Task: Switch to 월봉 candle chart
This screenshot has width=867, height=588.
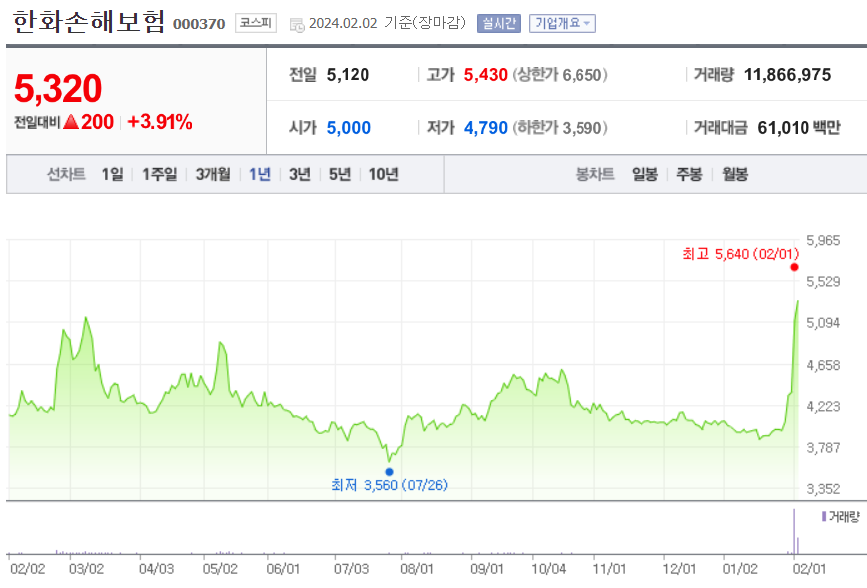Action: (x=735, y=174)
